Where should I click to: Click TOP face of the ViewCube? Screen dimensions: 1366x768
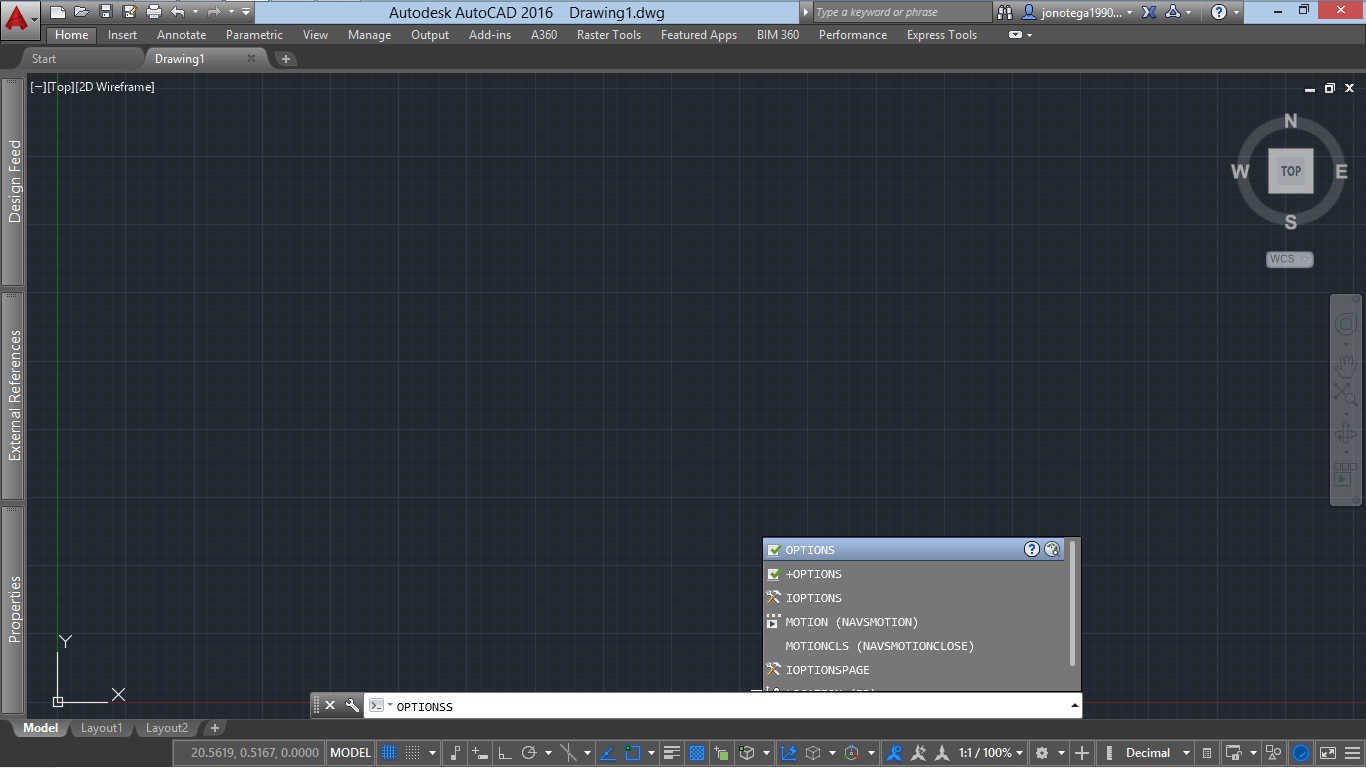pyautogui.click(x=1291, y=171)
